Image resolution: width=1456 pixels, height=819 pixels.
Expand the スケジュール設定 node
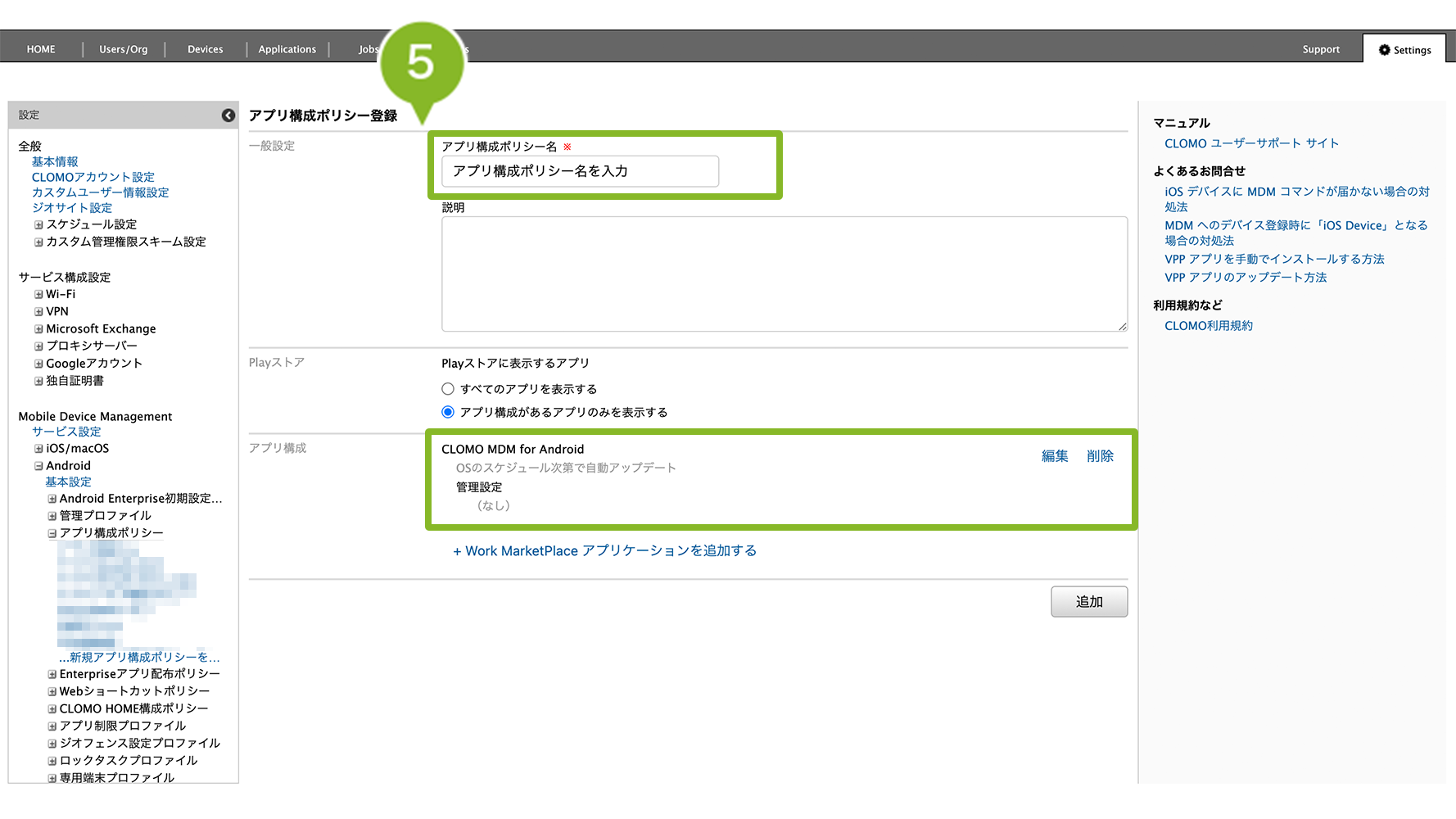coord(38,224)
